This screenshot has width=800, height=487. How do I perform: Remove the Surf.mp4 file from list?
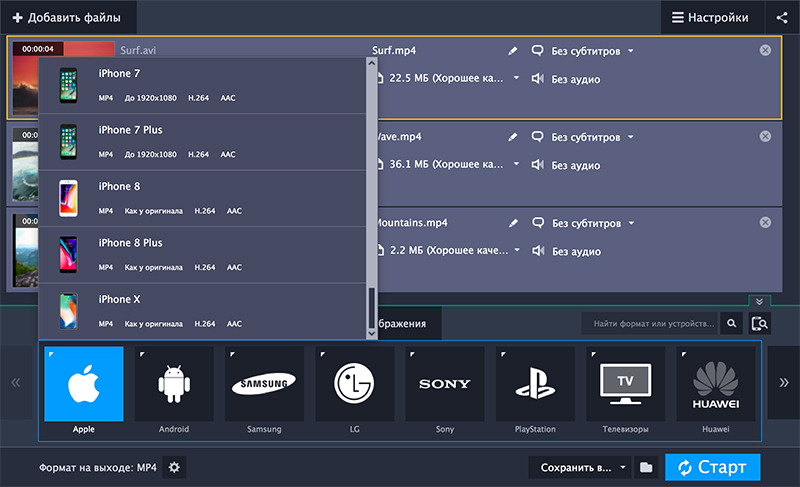pyautogui.click(x=765, y=50)
